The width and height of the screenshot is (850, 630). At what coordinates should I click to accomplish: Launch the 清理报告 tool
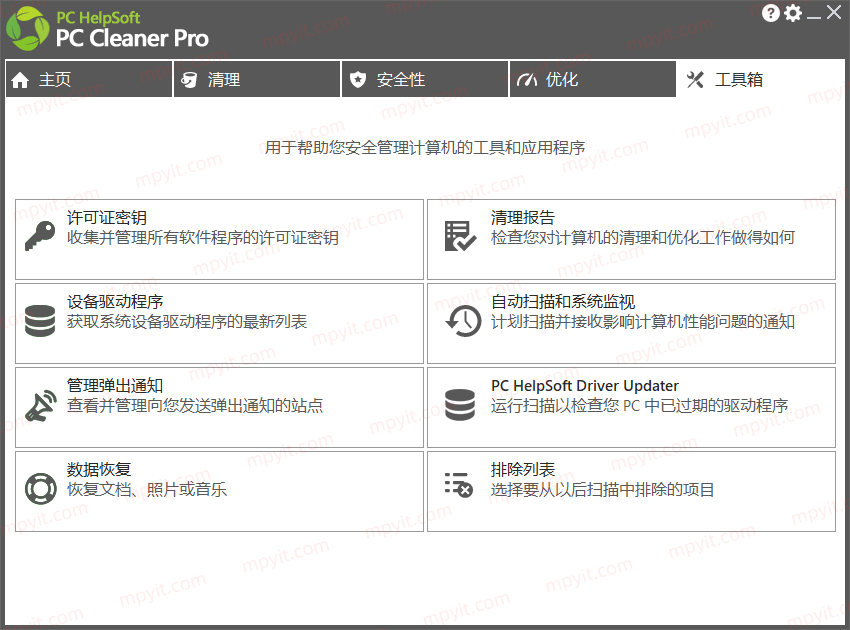click(x=632, y=240)
